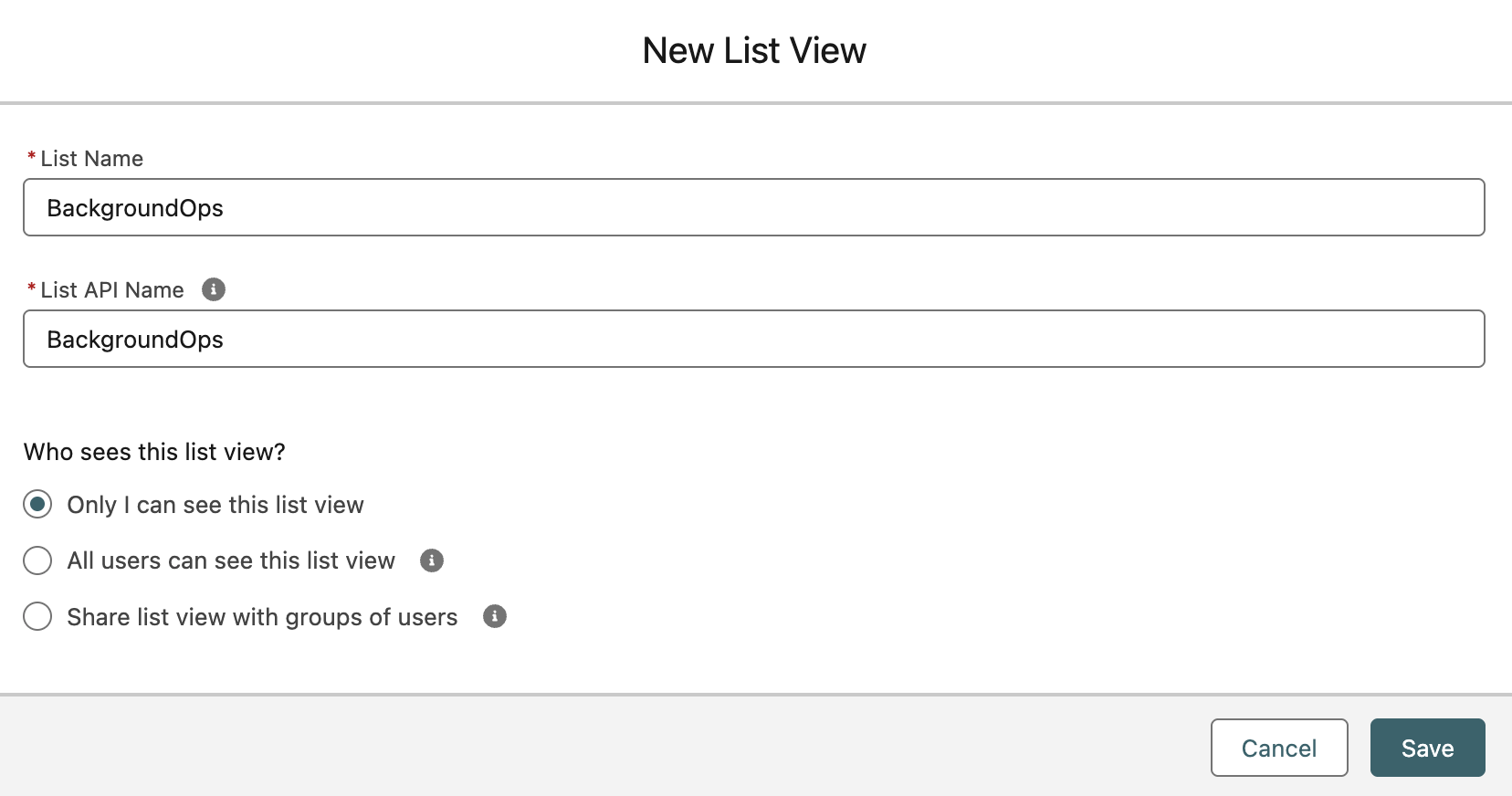
Task: Click the List Name field label
Action: tap(92, 159)
